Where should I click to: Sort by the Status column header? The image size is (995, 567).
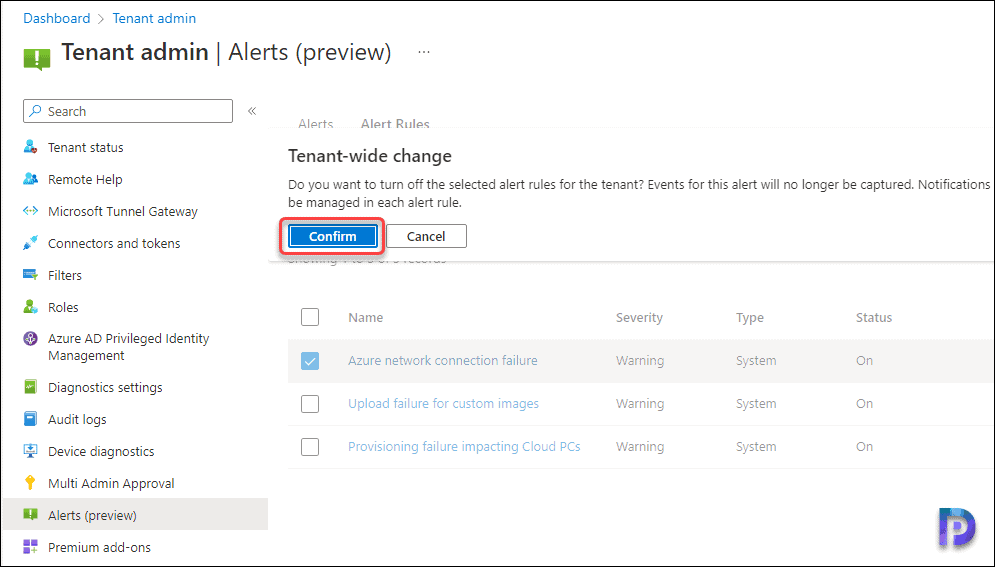click(x=874, y=317)
